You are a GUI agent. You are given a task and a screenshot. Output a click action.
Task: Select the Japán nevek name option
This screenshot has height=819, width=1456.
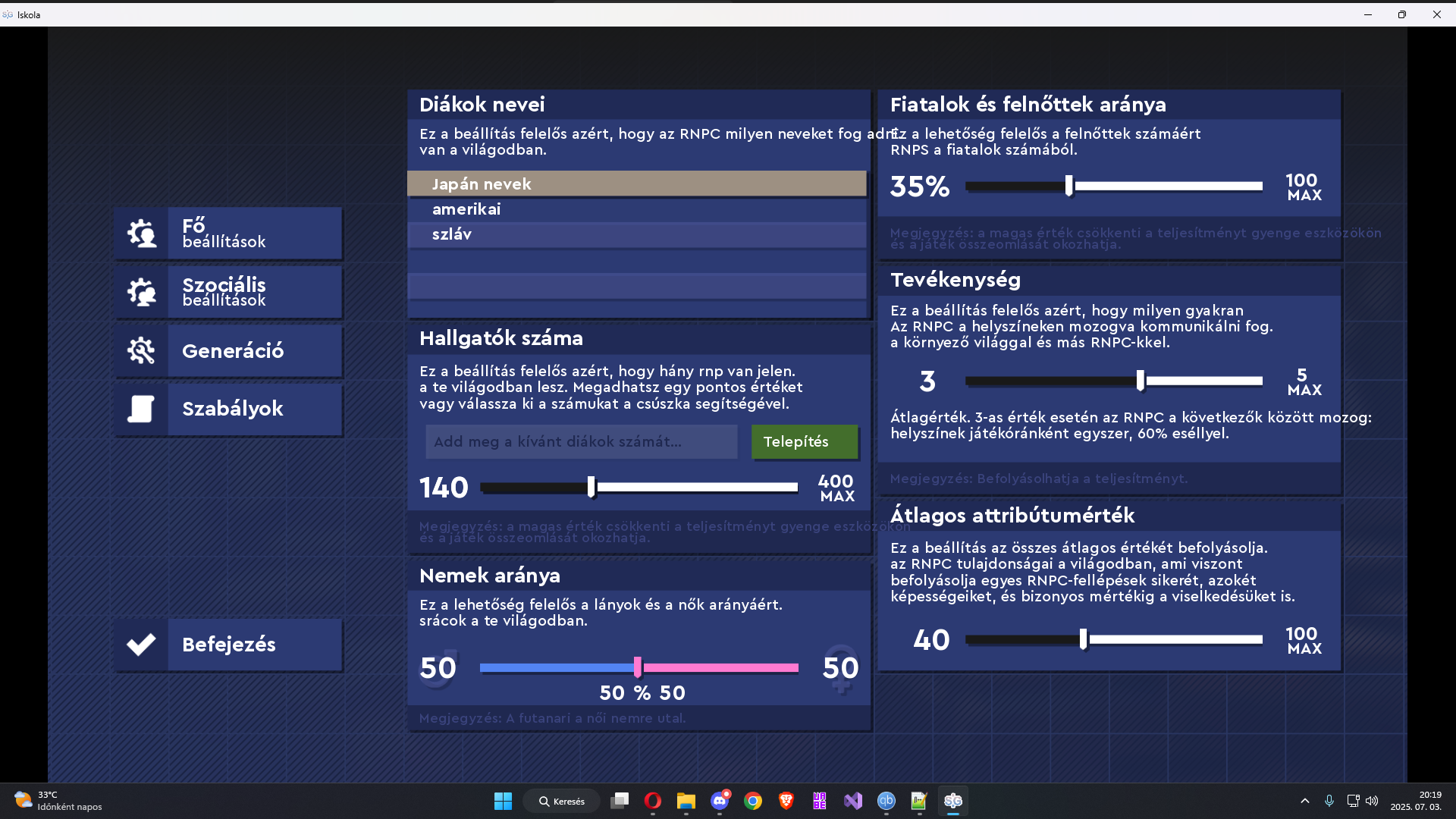coord(636,184)
